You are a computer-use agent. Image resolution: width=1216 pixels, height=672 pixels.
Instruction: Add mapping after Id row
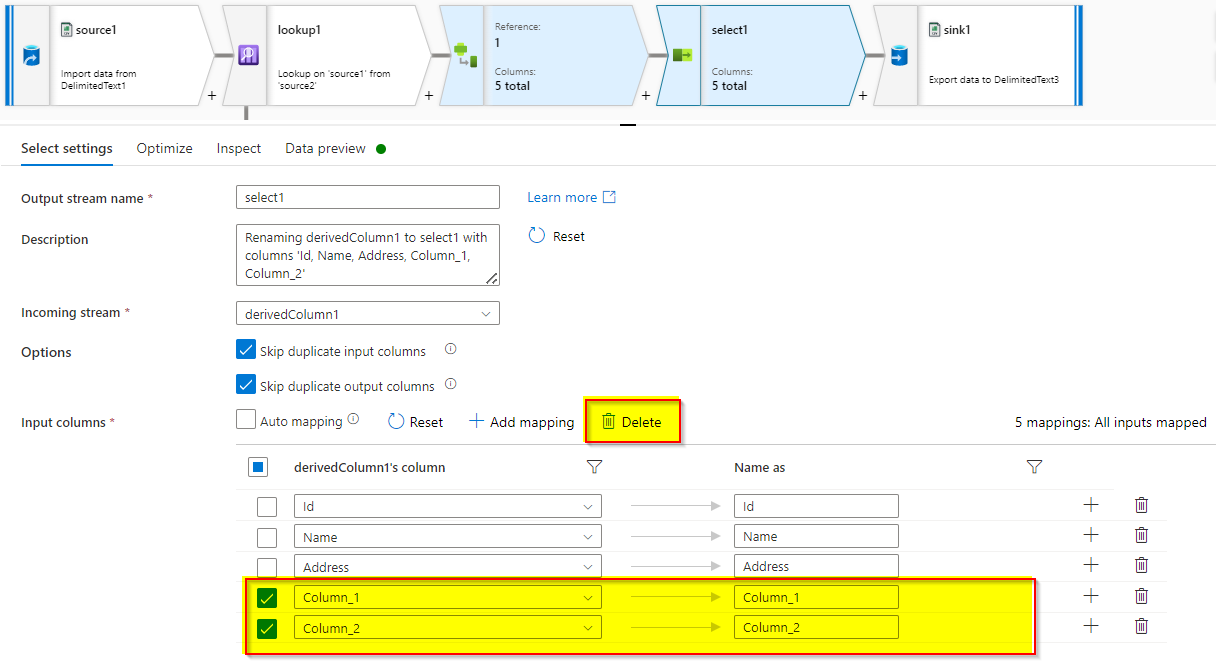pyautogui.click(x=1091, y=505)
